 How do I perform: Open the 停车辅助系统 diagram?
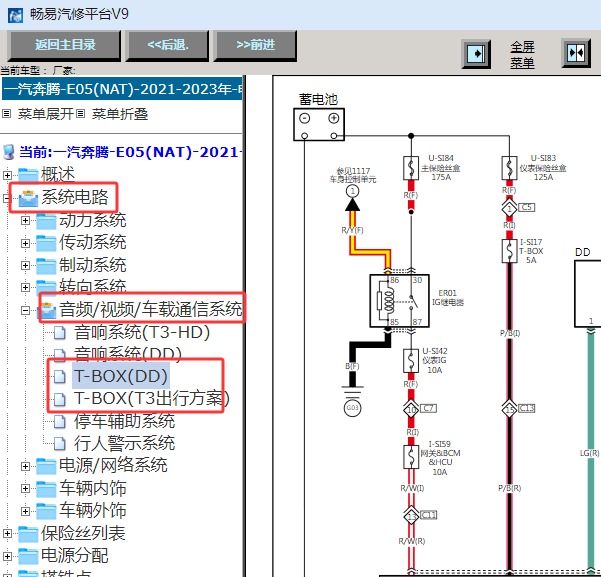[125, 421]
